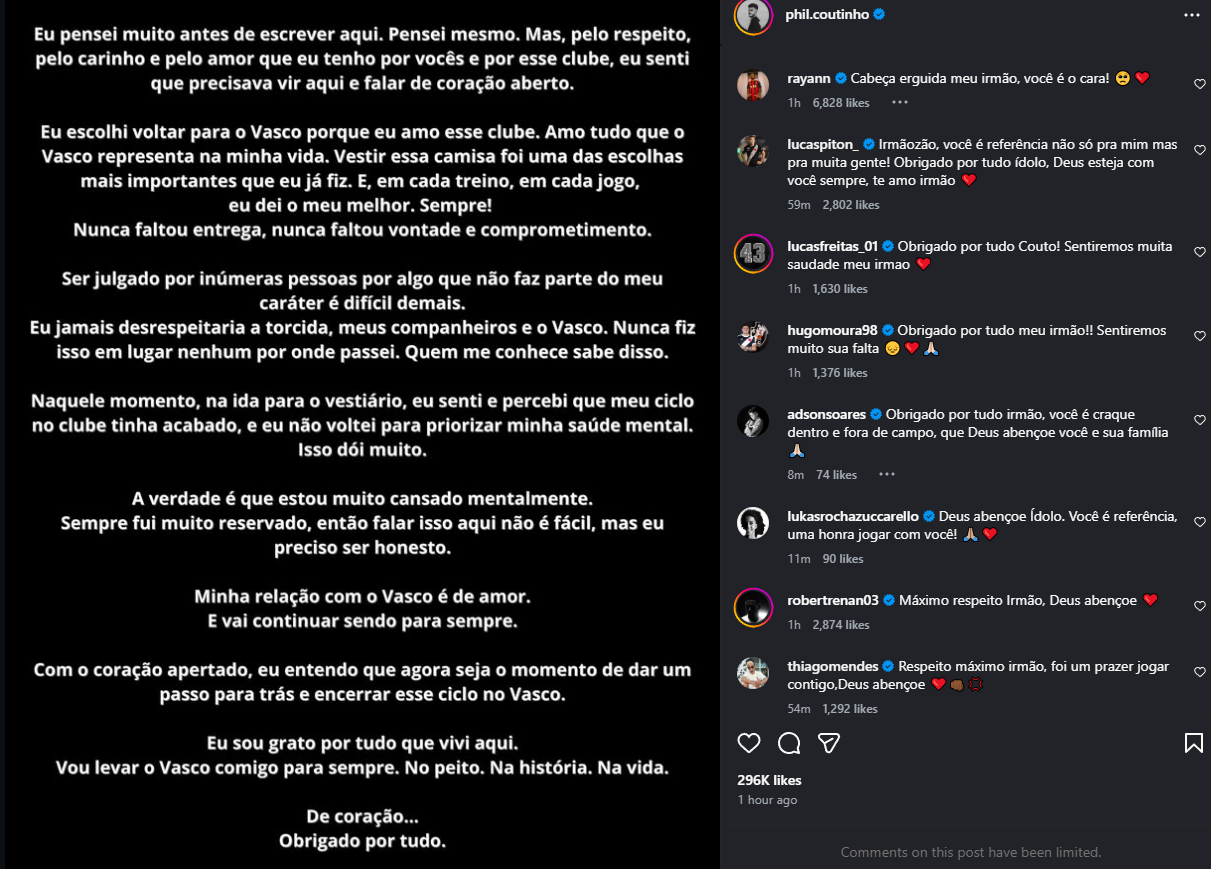Like rayann's comment
Viewport: 1211px width, 869px height.
click(1200, 84)
